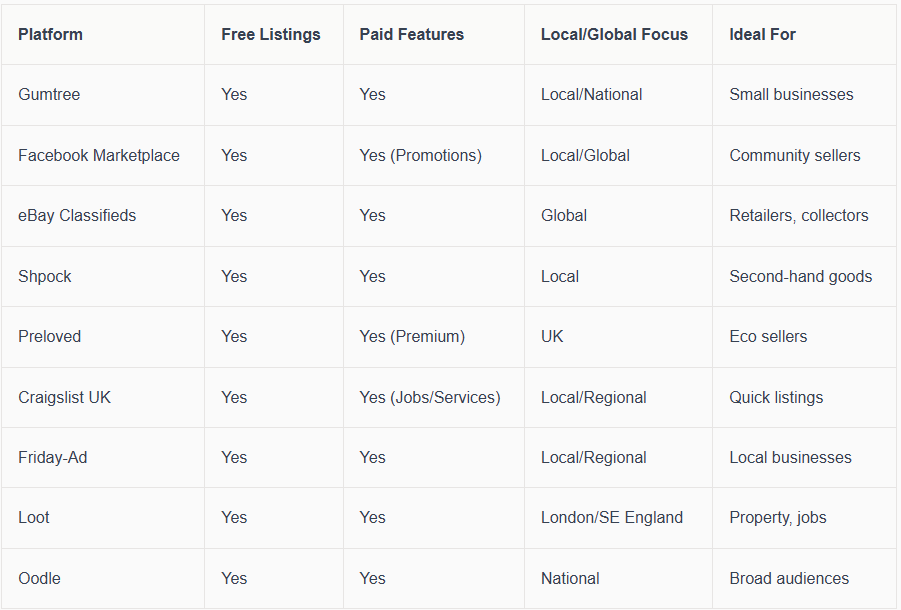Image resolution: width=901 pixels, height=610 pixels.
Task: Select the Loot platform cell
Action: 34,517
